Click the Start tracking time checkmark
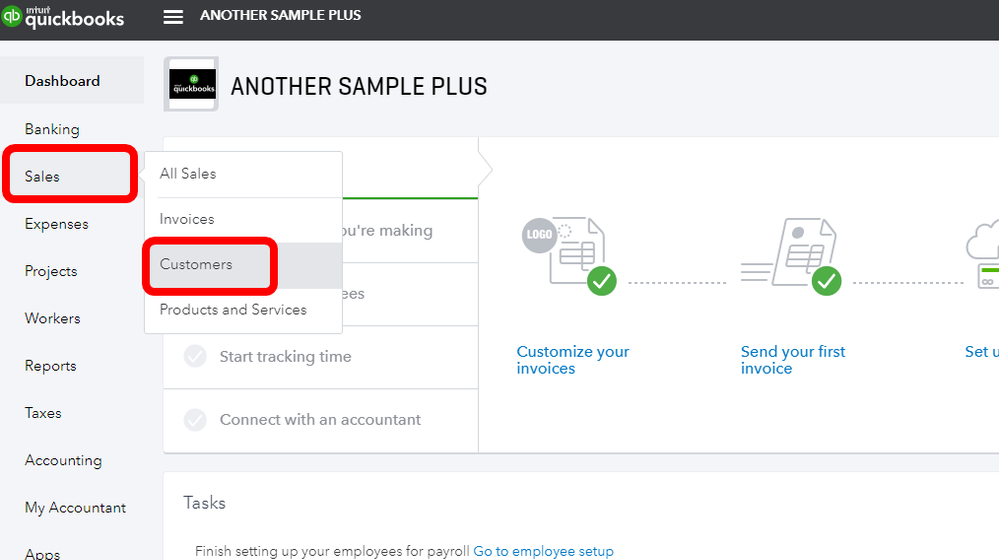The height and width of the screenshot is (560, 999). coord(196,357)
